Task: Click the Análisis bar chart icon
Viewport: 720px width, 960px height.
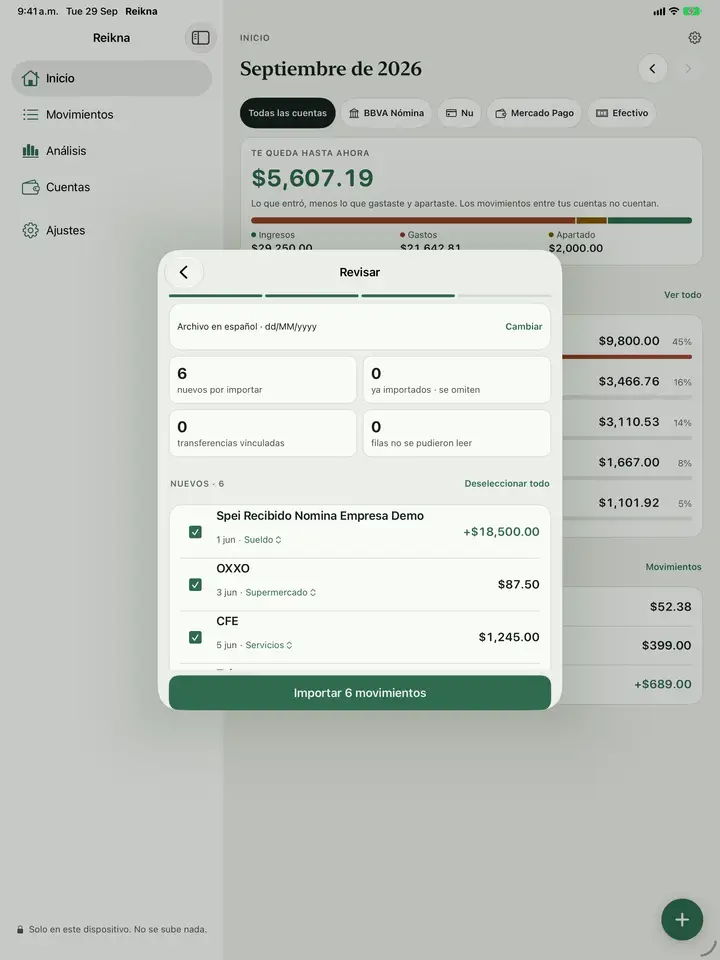Action: pyautogui.click(x=30, y=151)
